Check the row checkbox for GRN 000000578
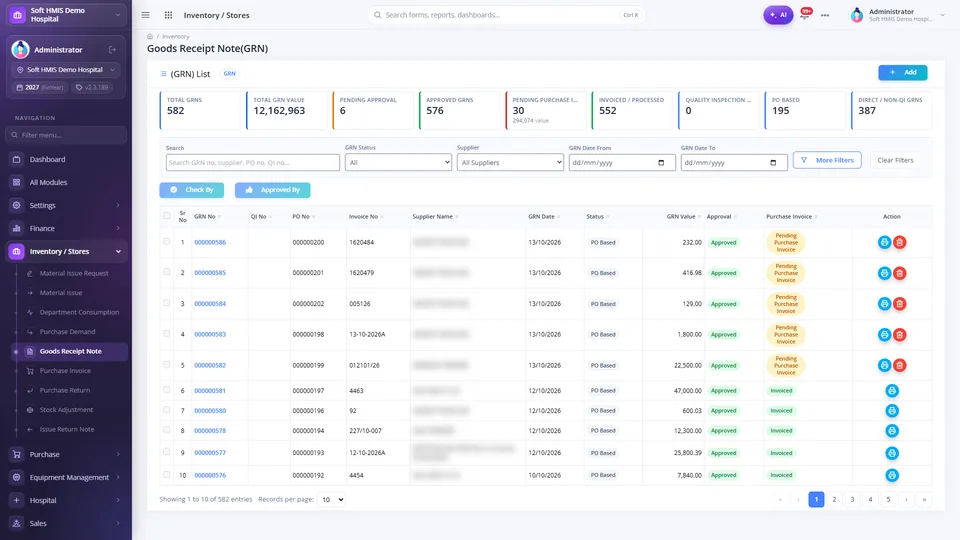 [x=167, y=430]
